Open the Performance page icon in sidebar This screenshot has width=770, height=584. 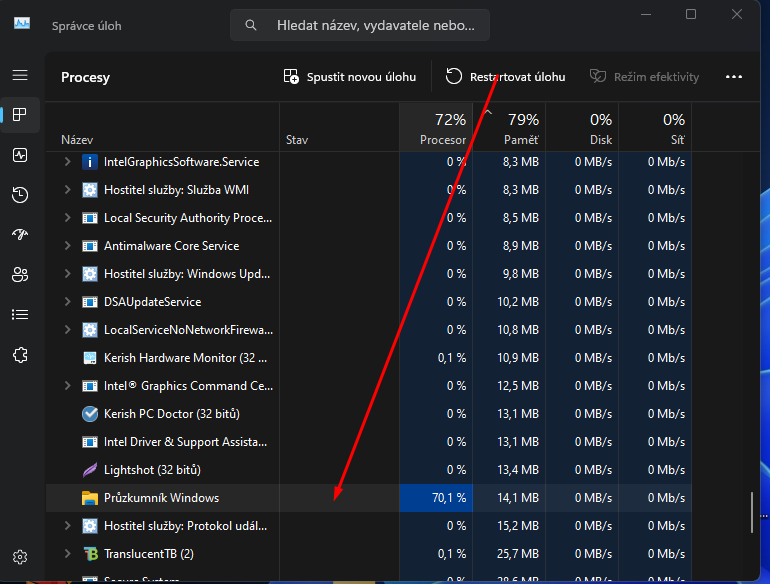(x=20, y=155)
